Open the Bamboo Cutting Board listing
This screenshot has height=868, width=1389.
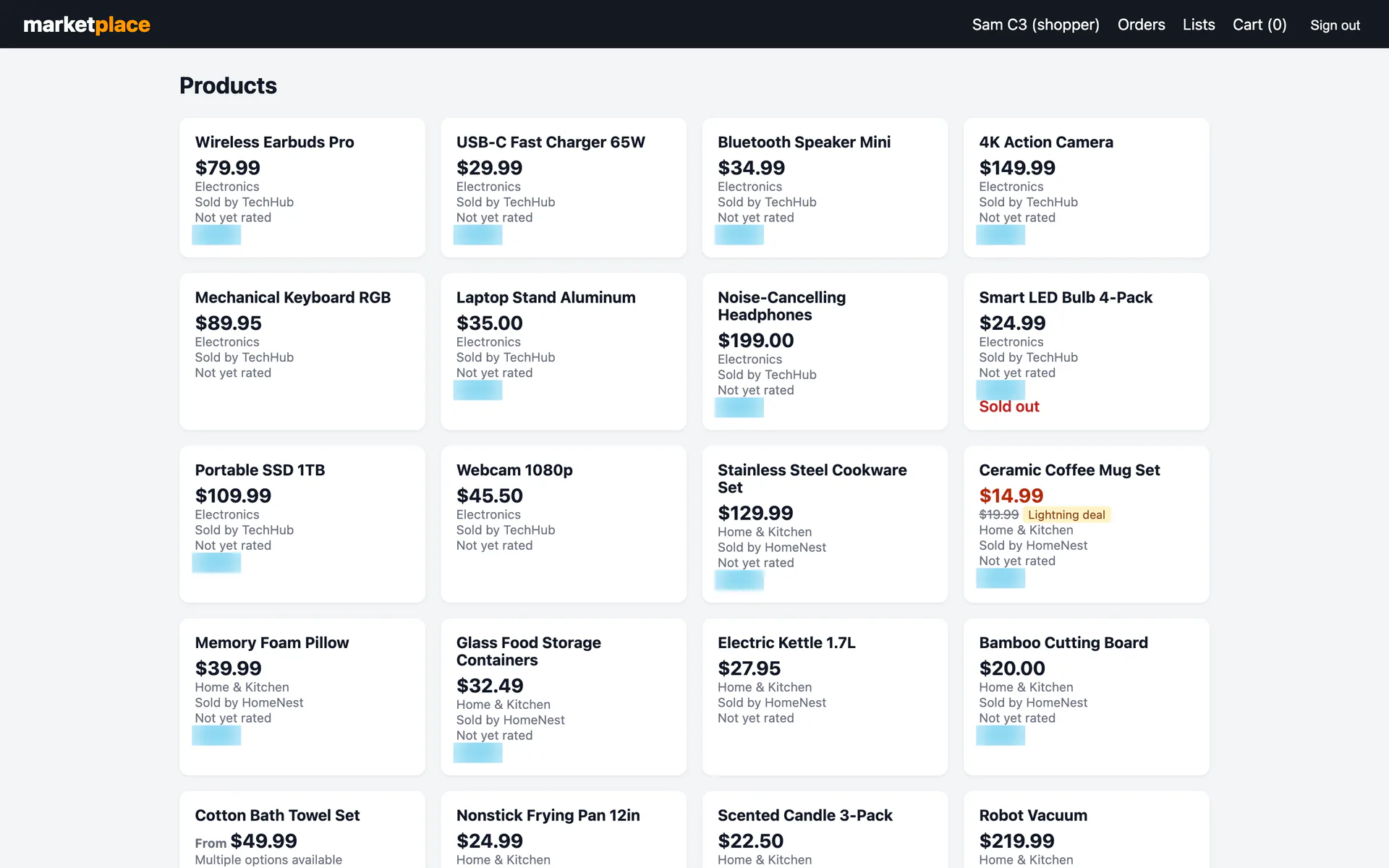[1063, 643]
